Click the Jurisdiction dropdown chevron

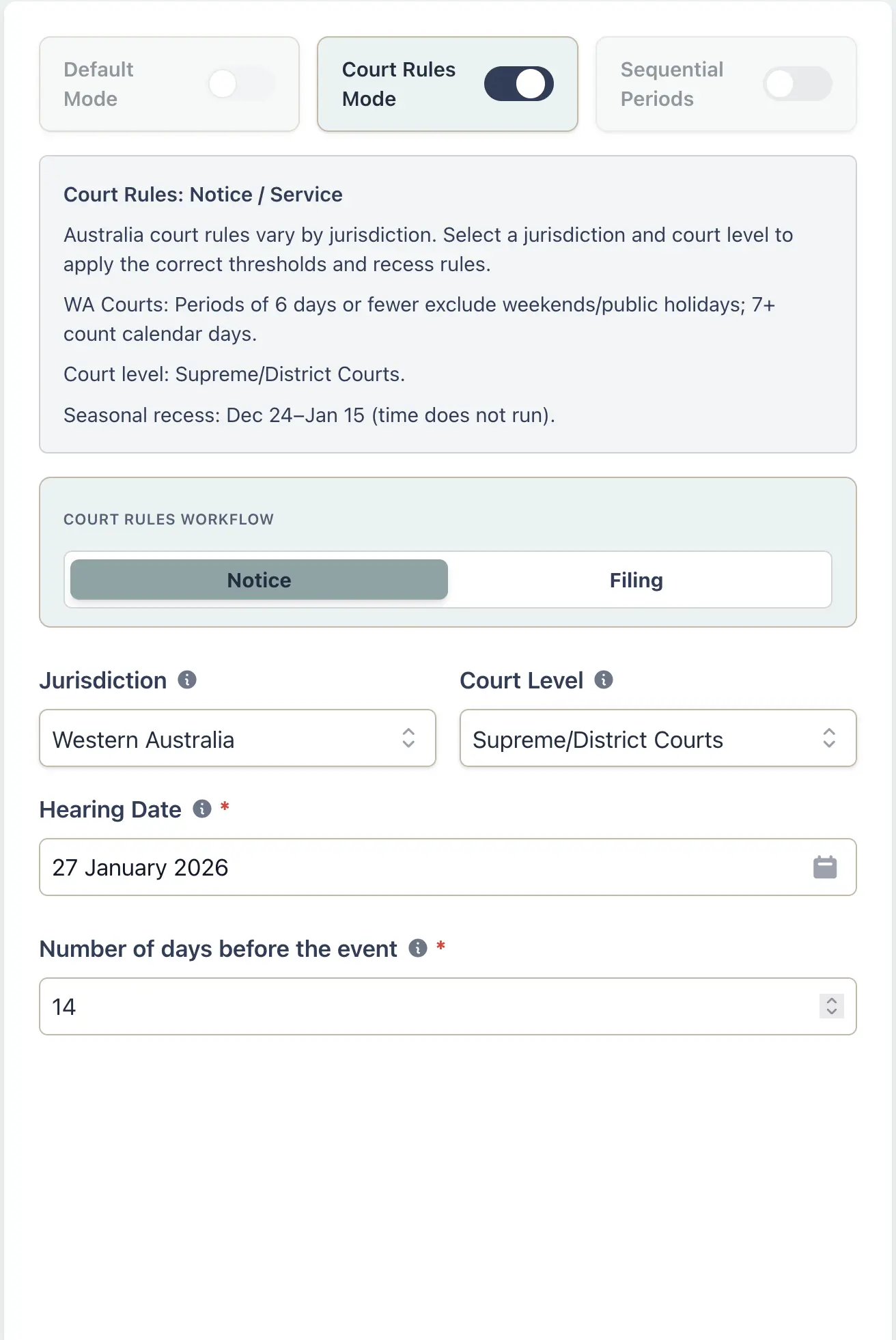408,738
